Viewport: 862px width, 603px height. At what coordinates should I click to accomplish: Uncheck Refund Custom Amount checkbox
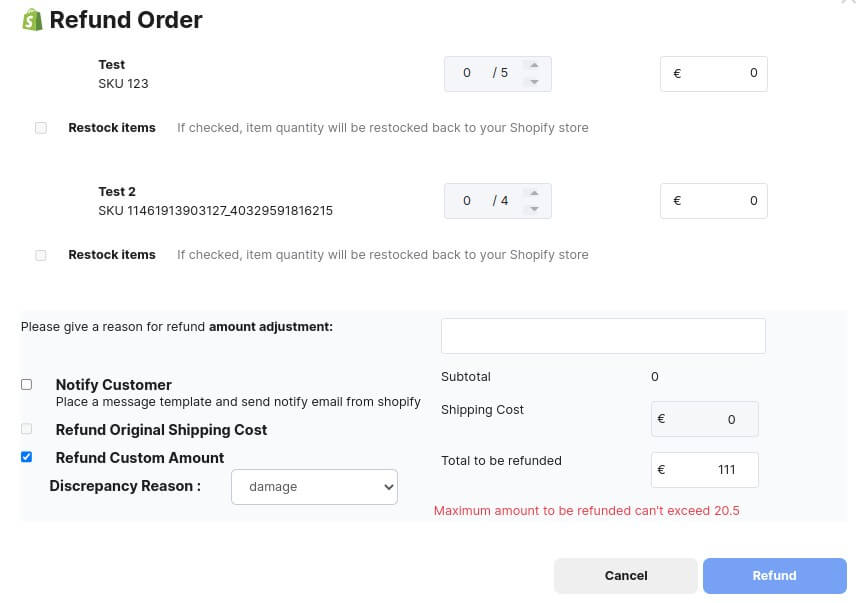[x=26, y=457]
